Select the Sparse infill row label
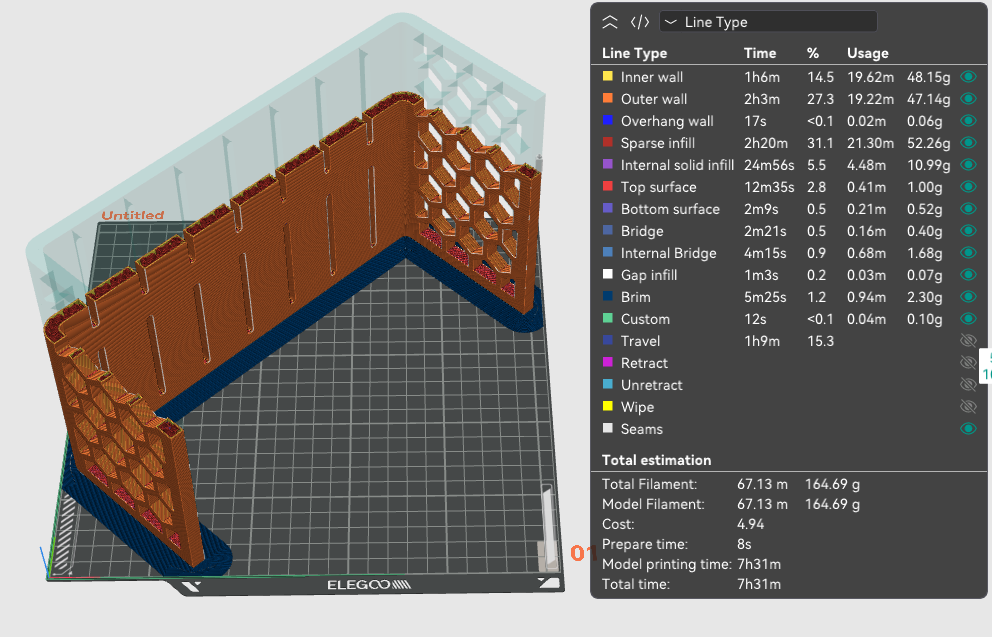 pyautogui.click(x=657, y=143)
